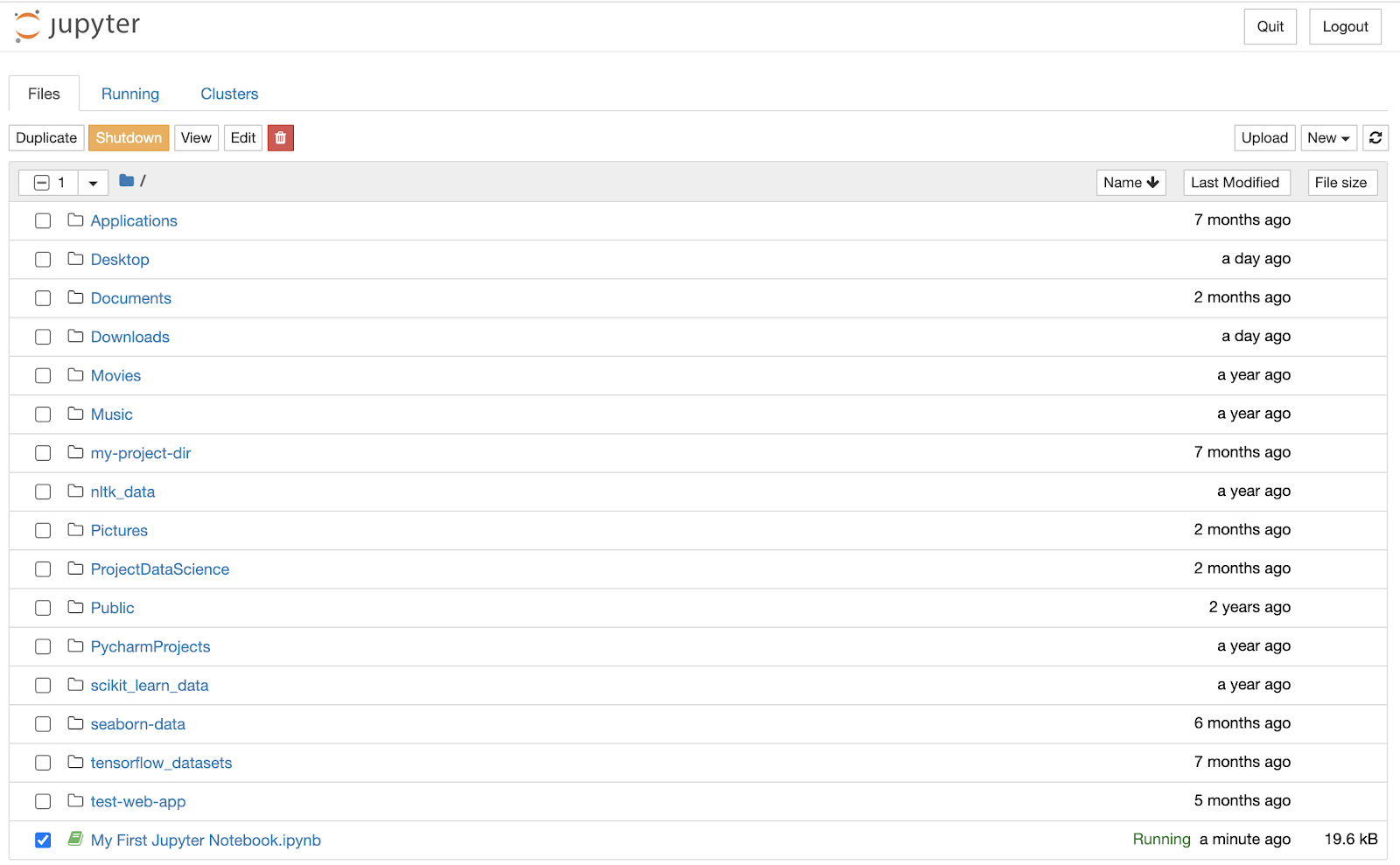The image size is (1400, 865).
Task: Delete selected file with the red trash icon
Action: [x=281, y=138]
